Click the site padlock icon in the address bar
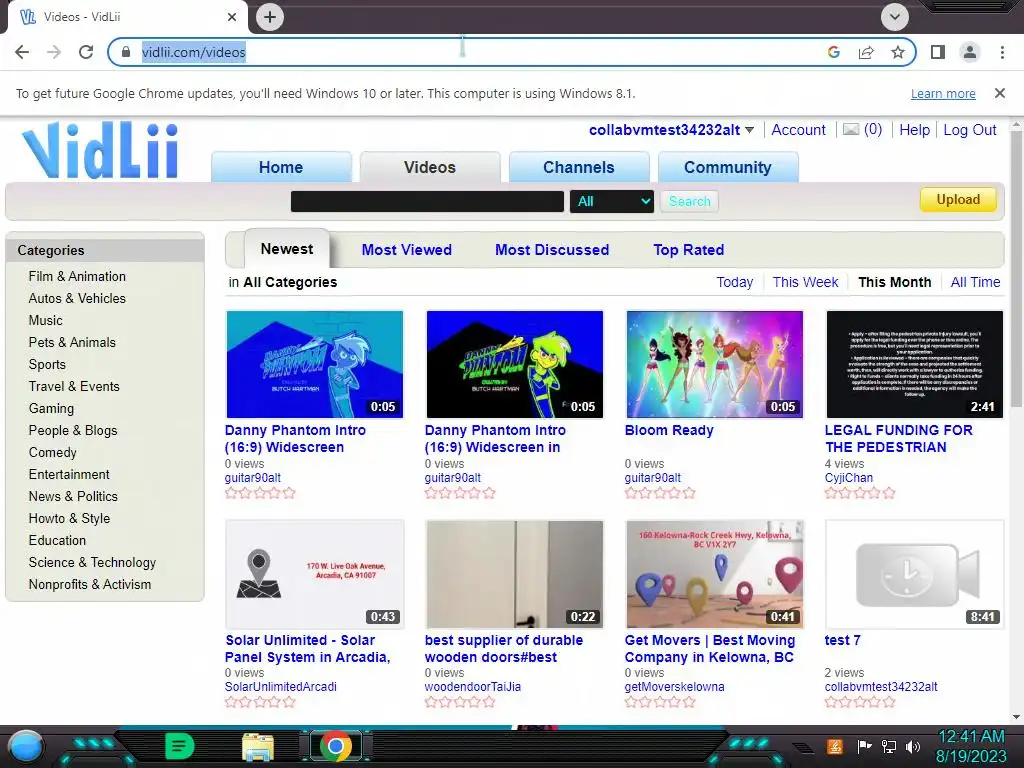The width and height of the screenshot is (1024, 768). pyautogui.click(x=126, y=52)
